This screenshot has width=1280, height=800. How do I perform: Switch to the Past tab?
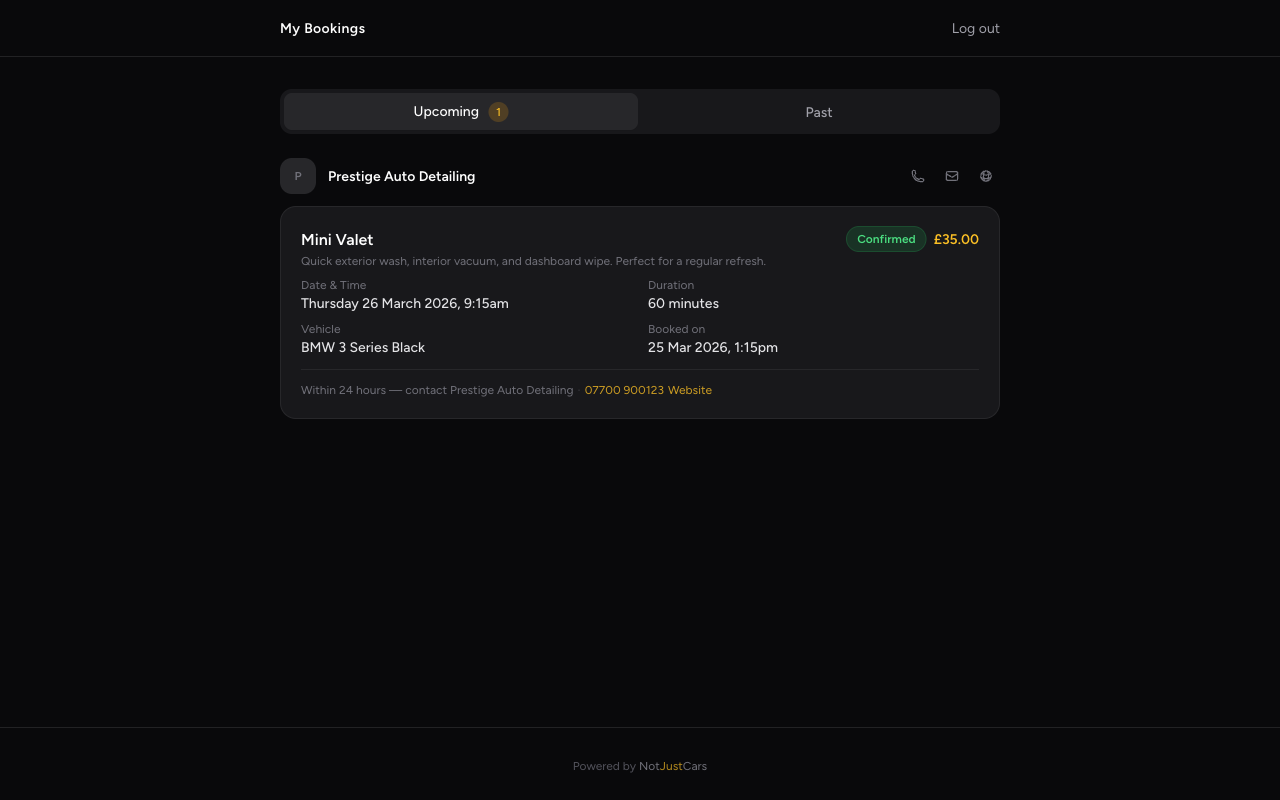coord(818,112)
